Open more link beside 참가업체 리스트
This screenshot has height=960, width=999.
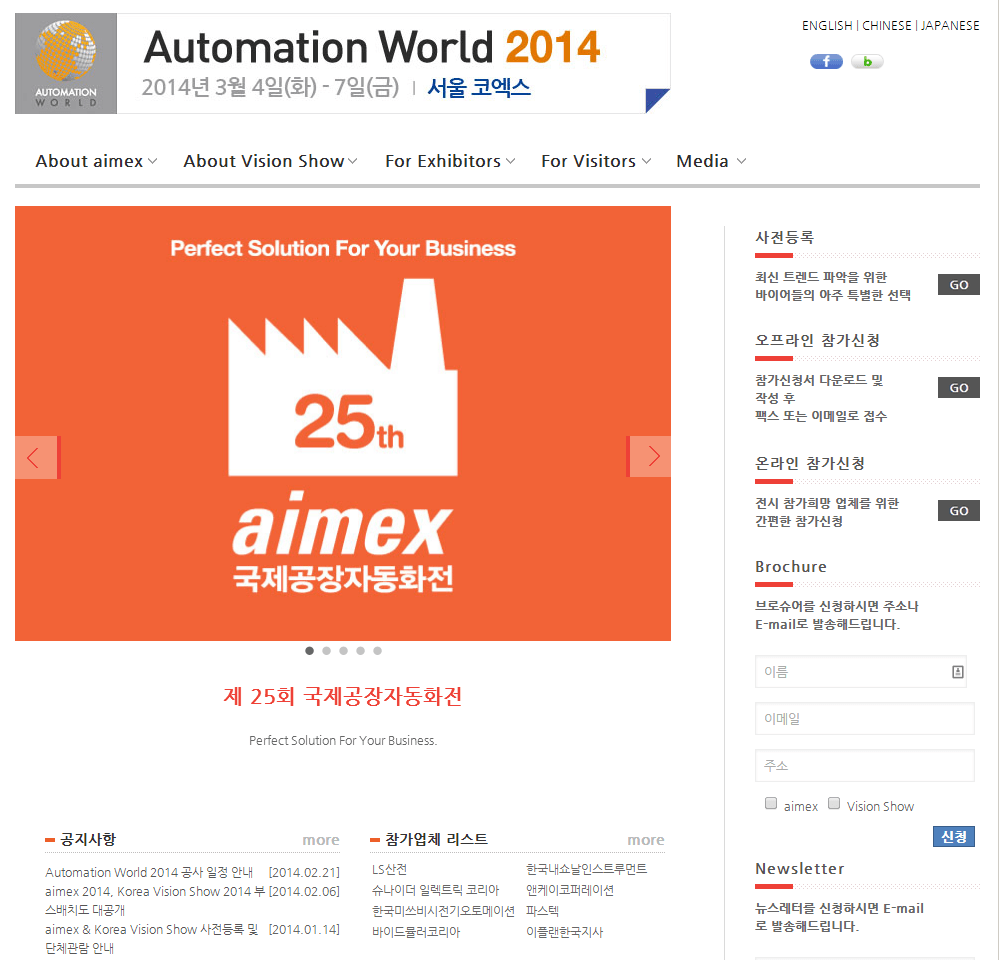(x=645, y=840)
